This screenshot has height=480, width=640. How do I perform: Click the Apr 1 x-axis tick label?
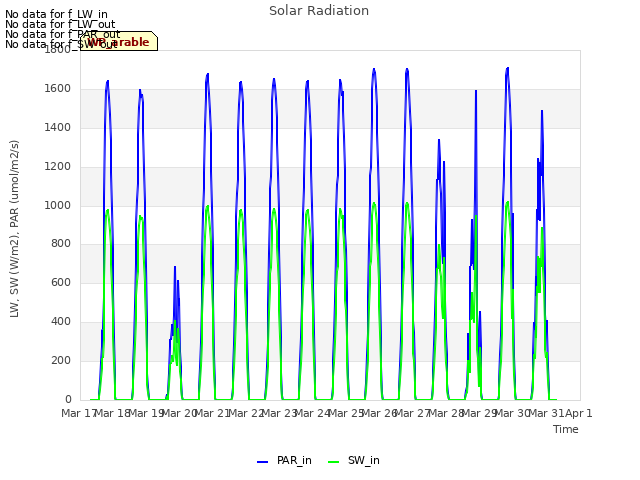pyautogui.click(x=579, y=413)
